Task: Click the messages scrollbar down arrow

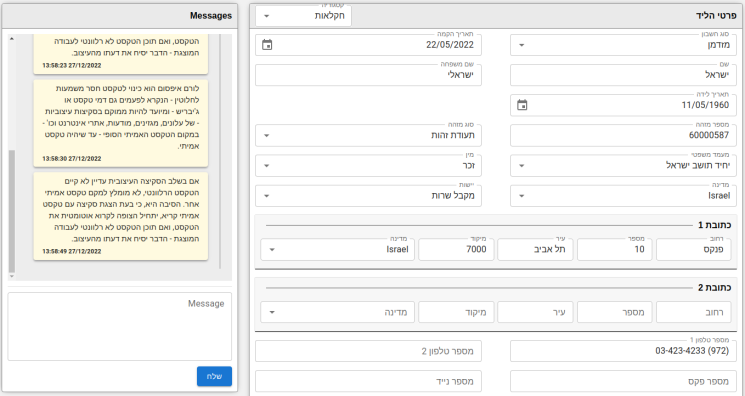Action: tap(12, 276)
